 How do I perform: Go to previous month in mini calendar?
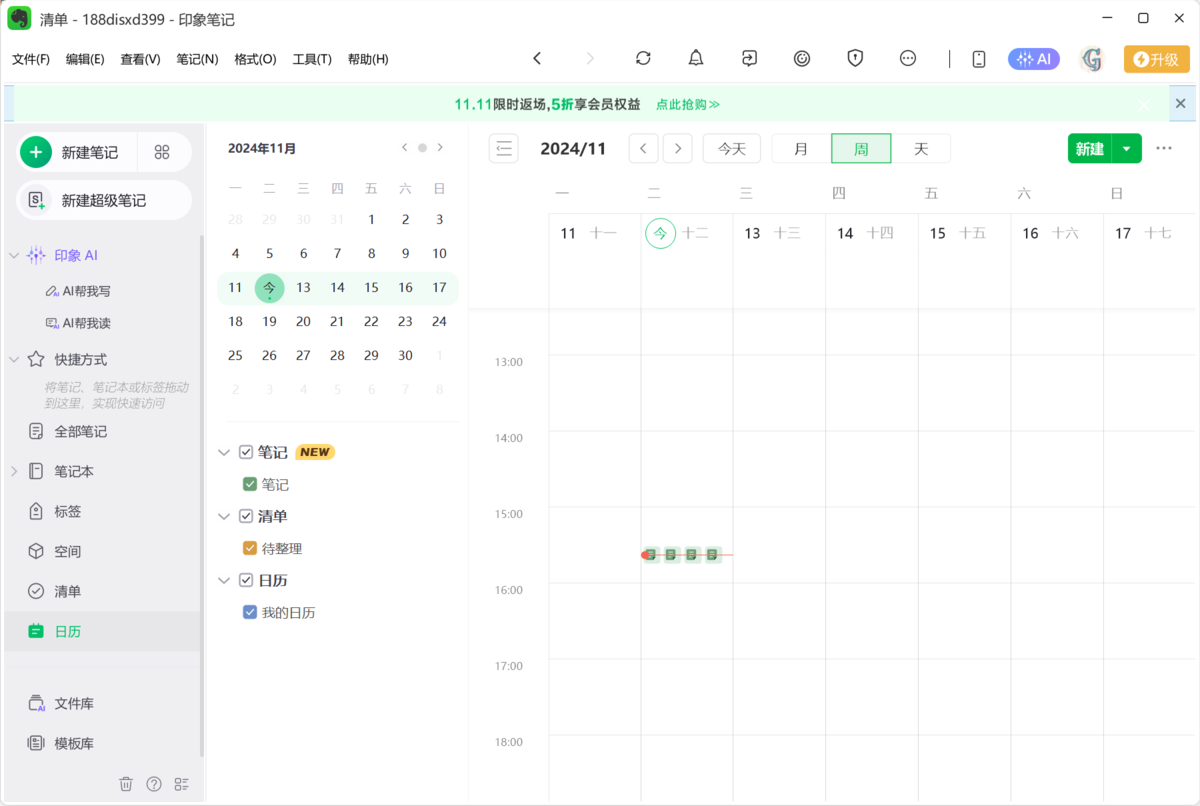pos(404,147)
